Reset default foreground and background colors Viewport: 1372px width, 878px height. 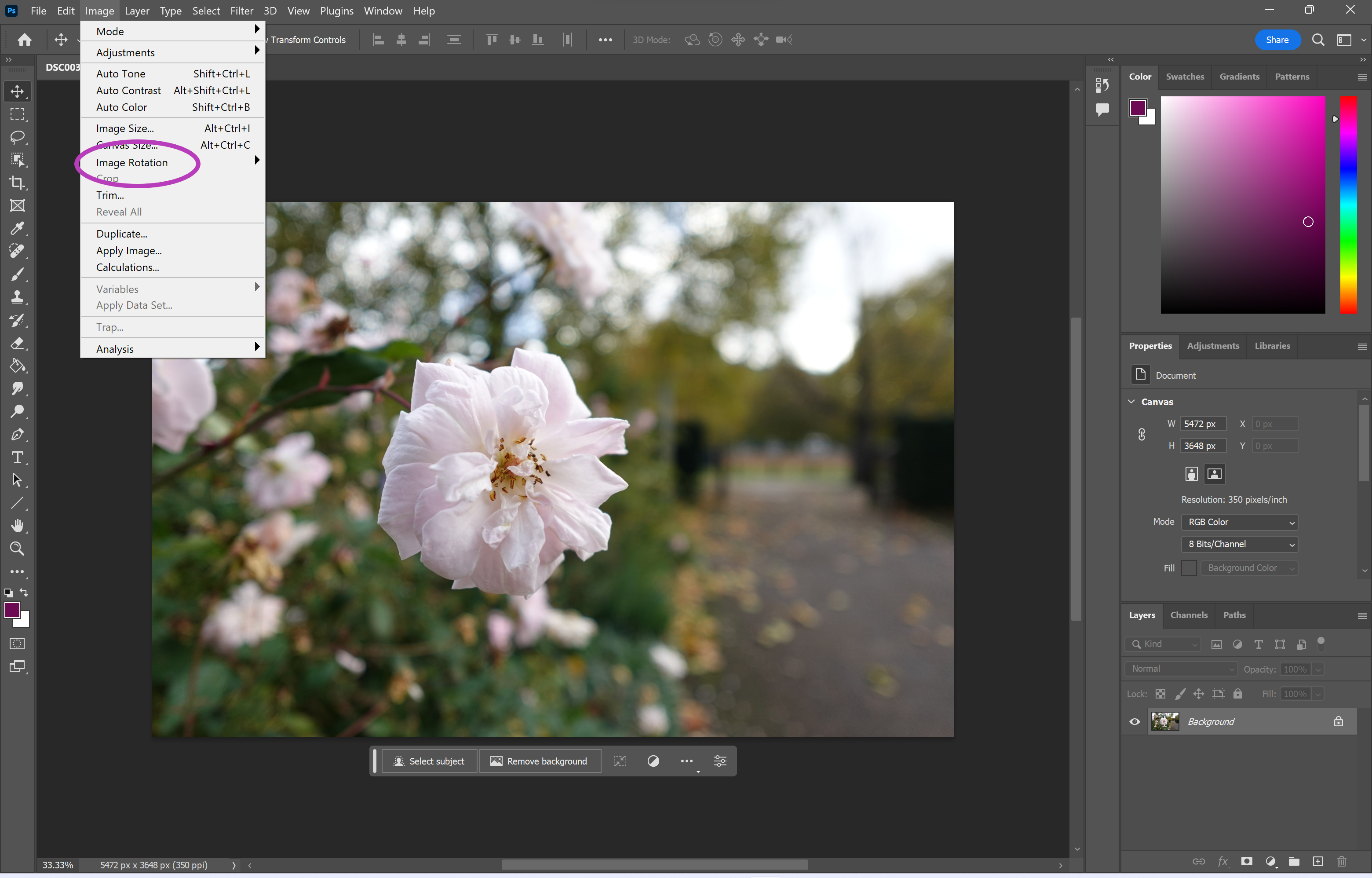point(8,593)
